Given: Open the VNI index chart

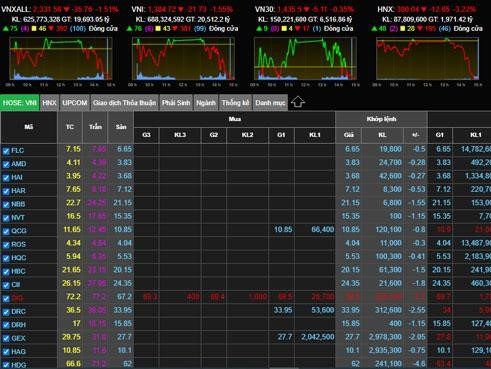Looking at the screenshot, I should click(183, 59).
